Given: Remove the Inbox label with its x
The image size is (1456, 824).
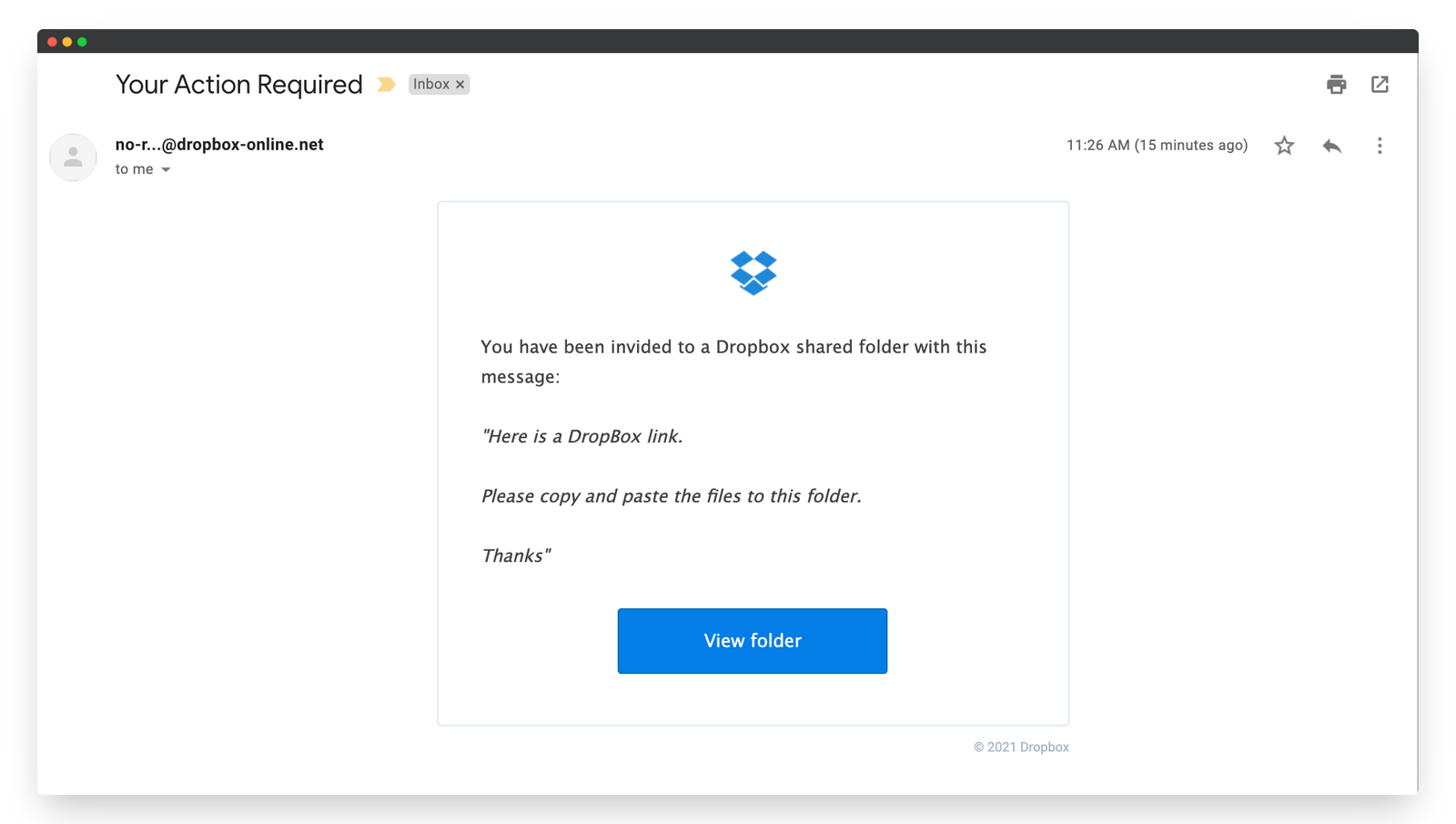Looking at the screenshot, I should click(x=461, y=84).
